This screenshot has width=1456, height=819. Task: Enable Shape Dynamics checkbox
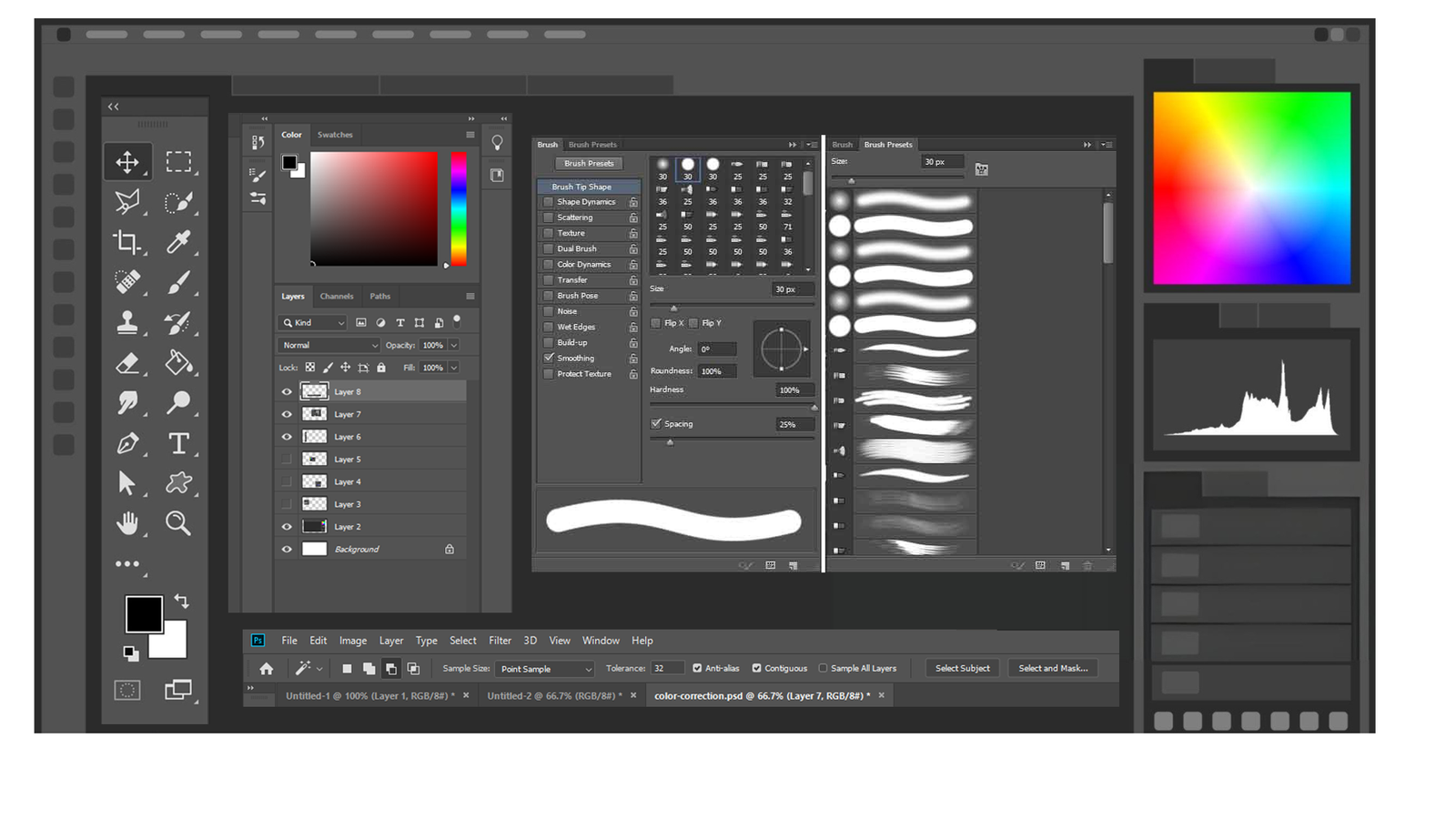pos(549,202)
